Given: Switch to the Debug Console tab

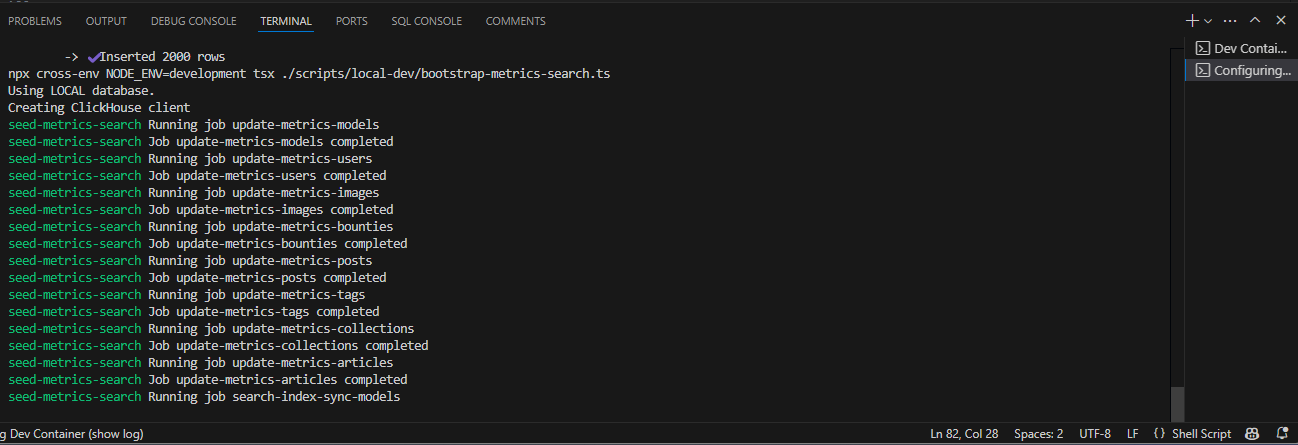Looking at the screenshot, I should click(x=194, y=21).
